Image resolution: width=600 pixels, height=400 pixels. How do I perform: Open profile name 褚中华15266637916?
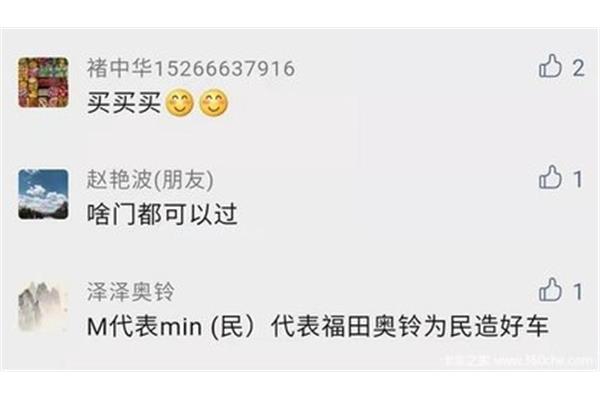191,68
